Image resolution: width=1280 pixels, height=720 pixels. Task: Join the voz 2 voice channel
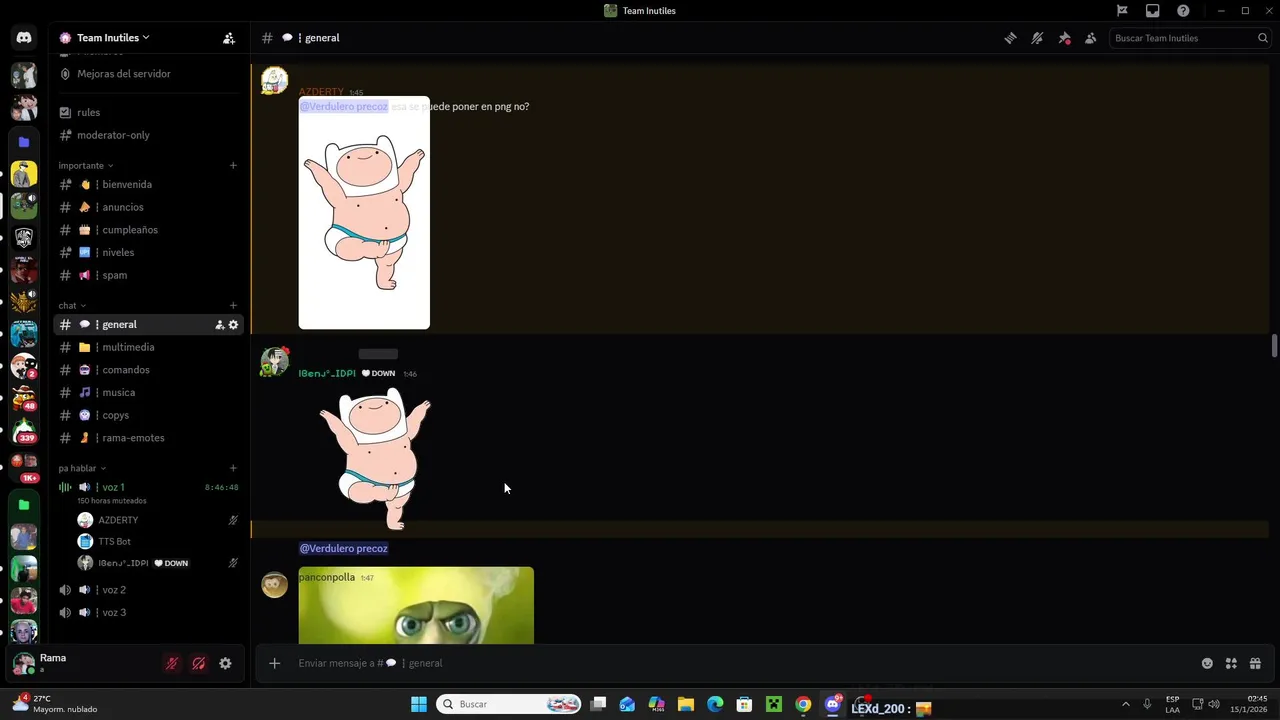148,590
